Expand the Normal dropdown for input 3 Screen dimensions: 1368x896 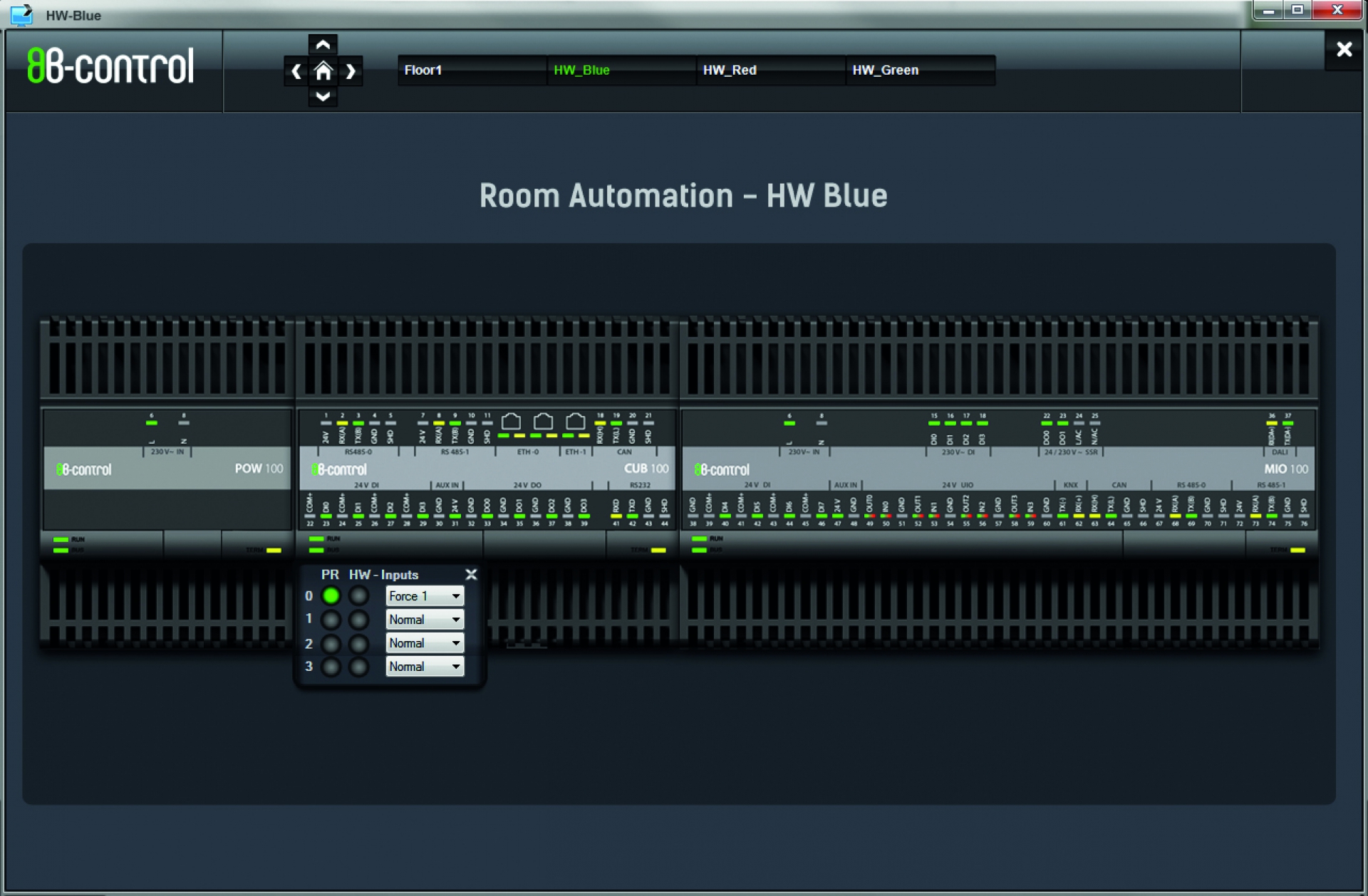425,667
